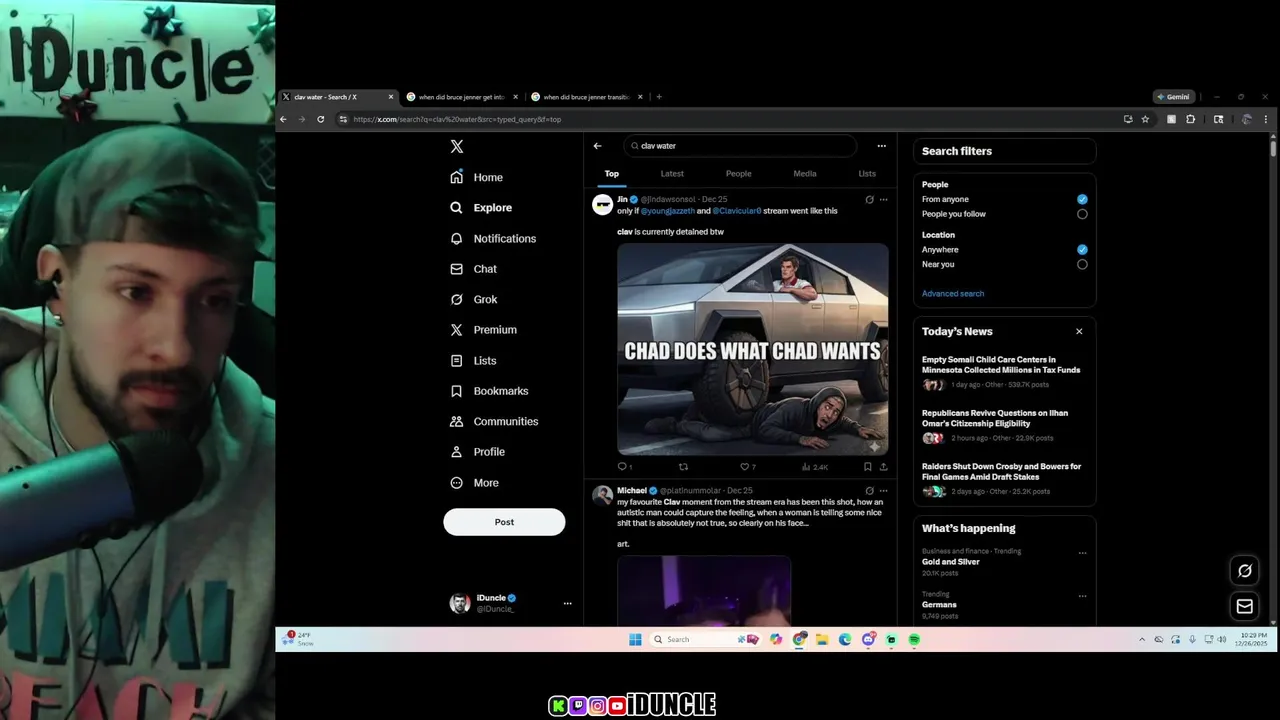
Task: Open Grok in the sidebar
Action: [x=473, y=300]
